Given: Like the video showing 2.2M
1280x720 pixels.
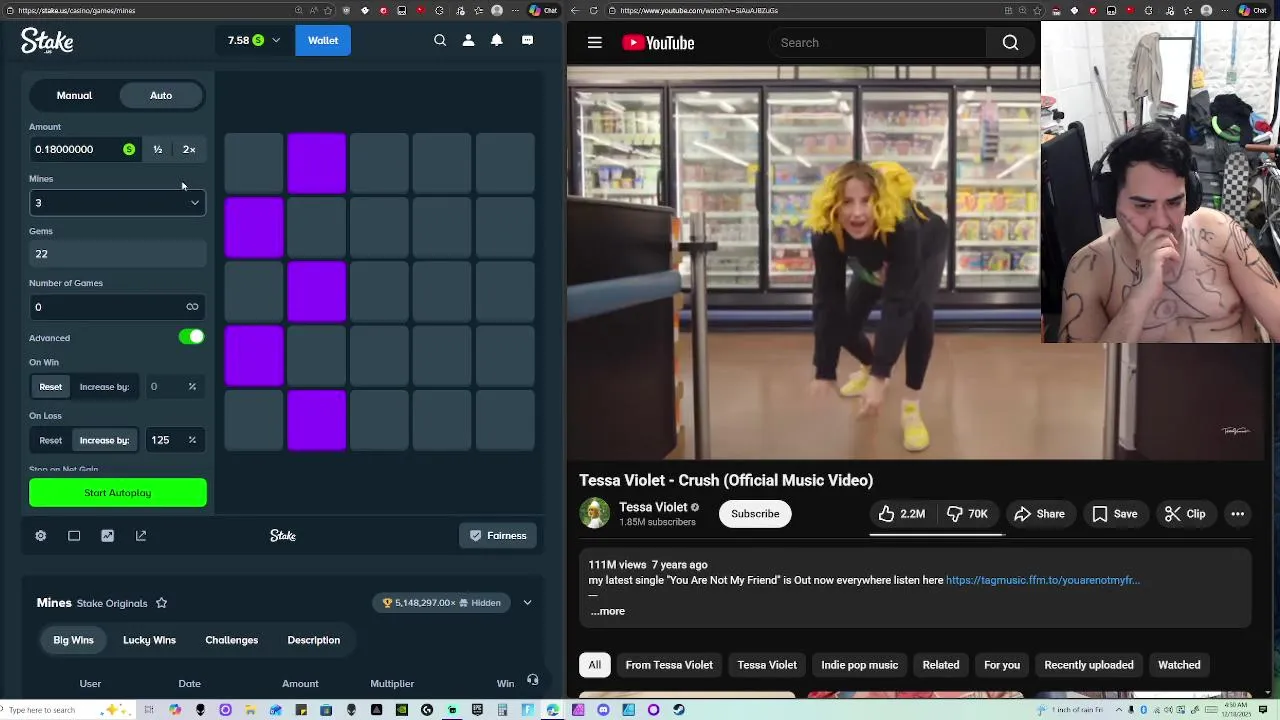Looking at the screenshot, I should point(901,514).
